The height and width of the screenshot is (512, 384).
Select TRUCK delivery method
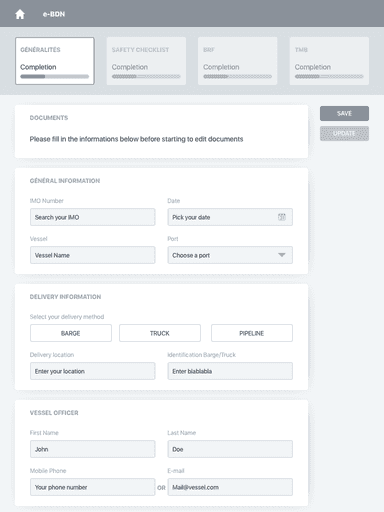click(x=160, y=333)
